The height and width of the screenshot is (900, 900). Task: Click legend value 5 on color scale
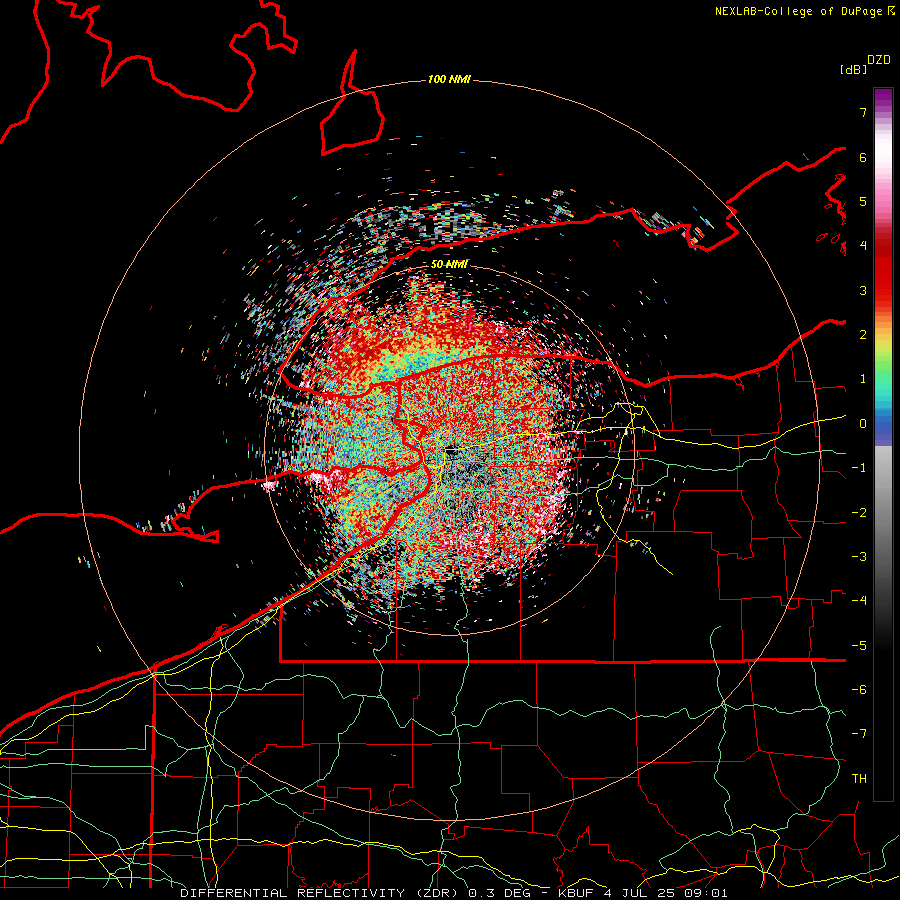[863, 201]
